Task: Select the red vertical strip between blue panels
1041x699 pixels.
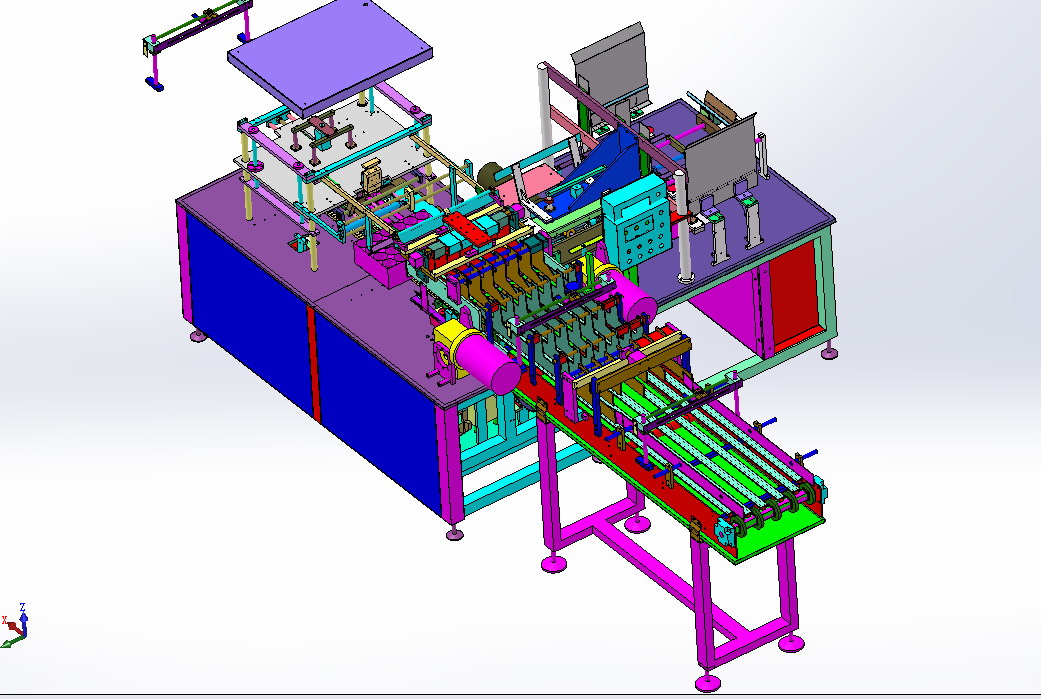Action: pyautogui.click(x=313, y=362)
